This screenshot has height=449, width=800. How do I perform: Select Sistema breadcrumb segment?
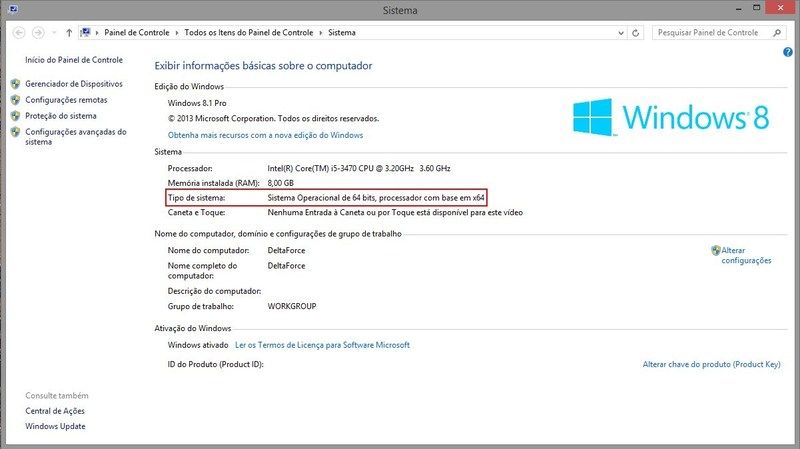(342, 33)
